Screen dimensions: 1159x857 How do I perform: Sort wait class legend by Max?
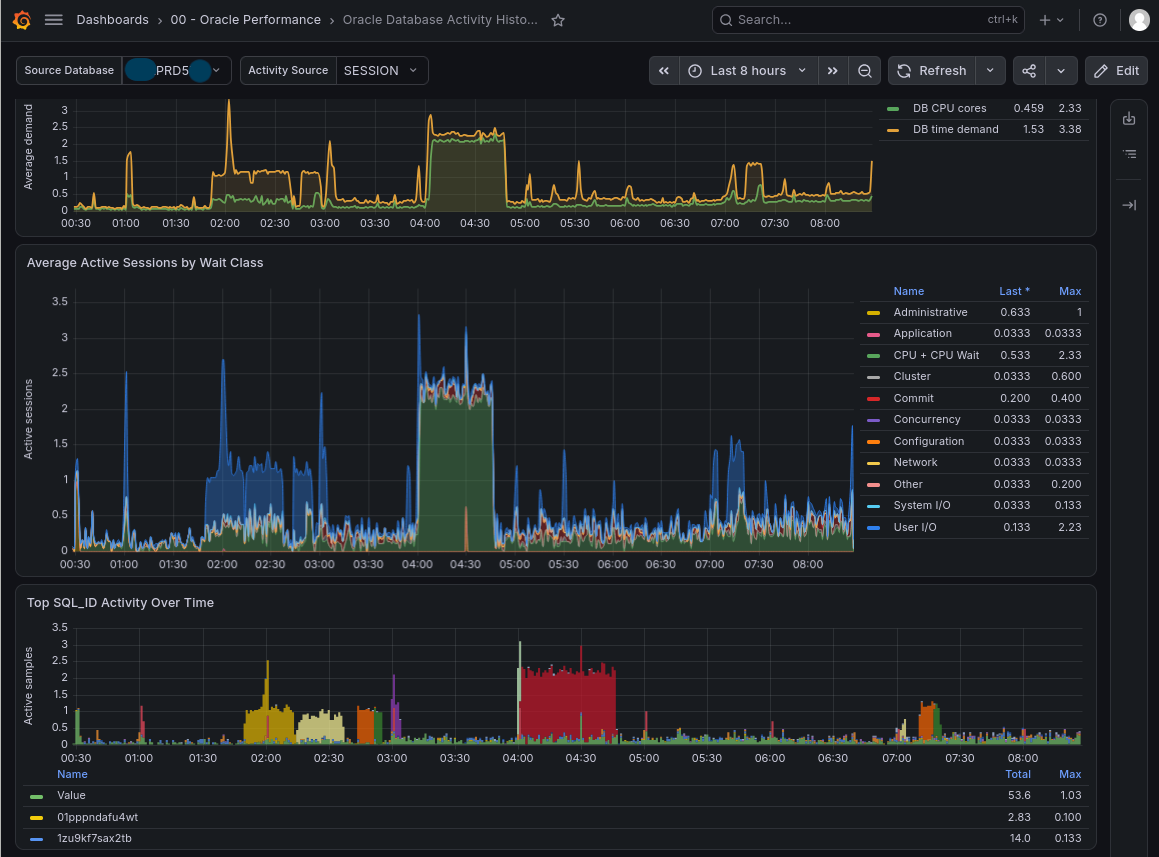[1070, 291]
